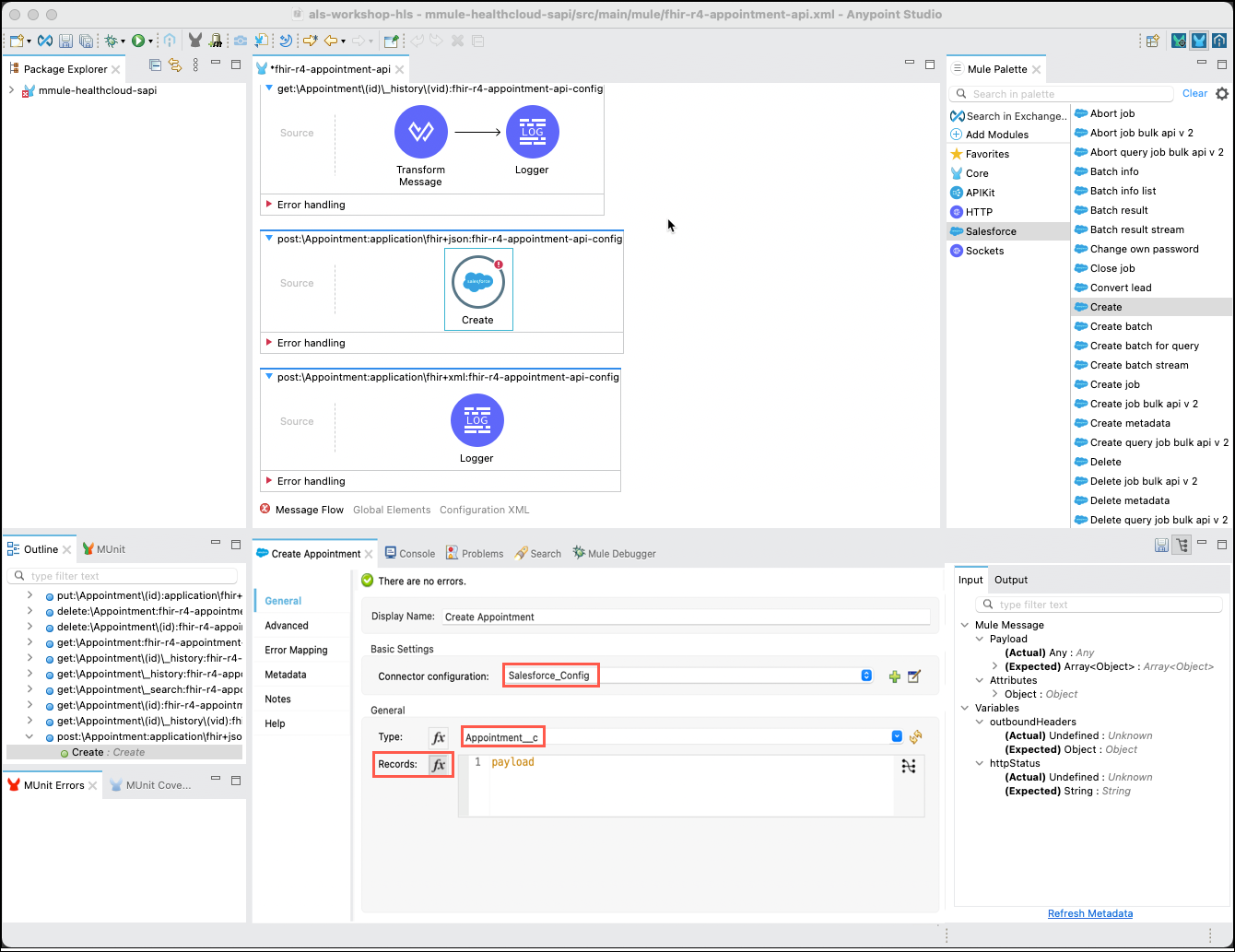Click the green plus to add connector configuration
Image resolution: width=1235 pixels, height=952 pixels.
(x=894, y=676)
